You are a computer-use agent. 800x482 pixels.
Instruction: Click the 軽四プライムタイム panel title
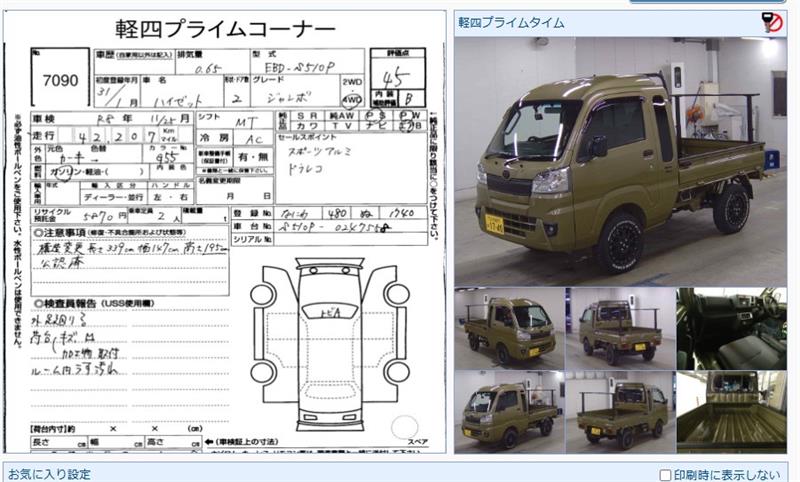(511, 22)
